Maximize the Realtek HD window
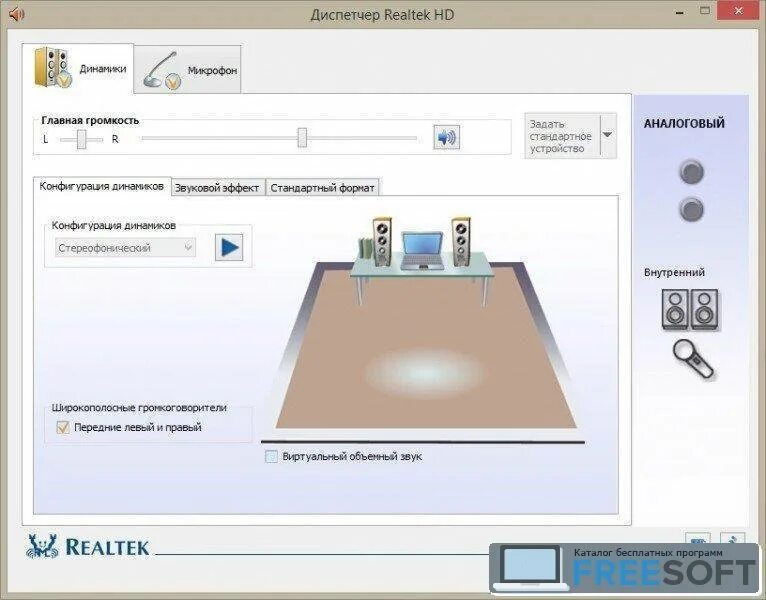The image size is (766, 600). click(x=705, y=11)
